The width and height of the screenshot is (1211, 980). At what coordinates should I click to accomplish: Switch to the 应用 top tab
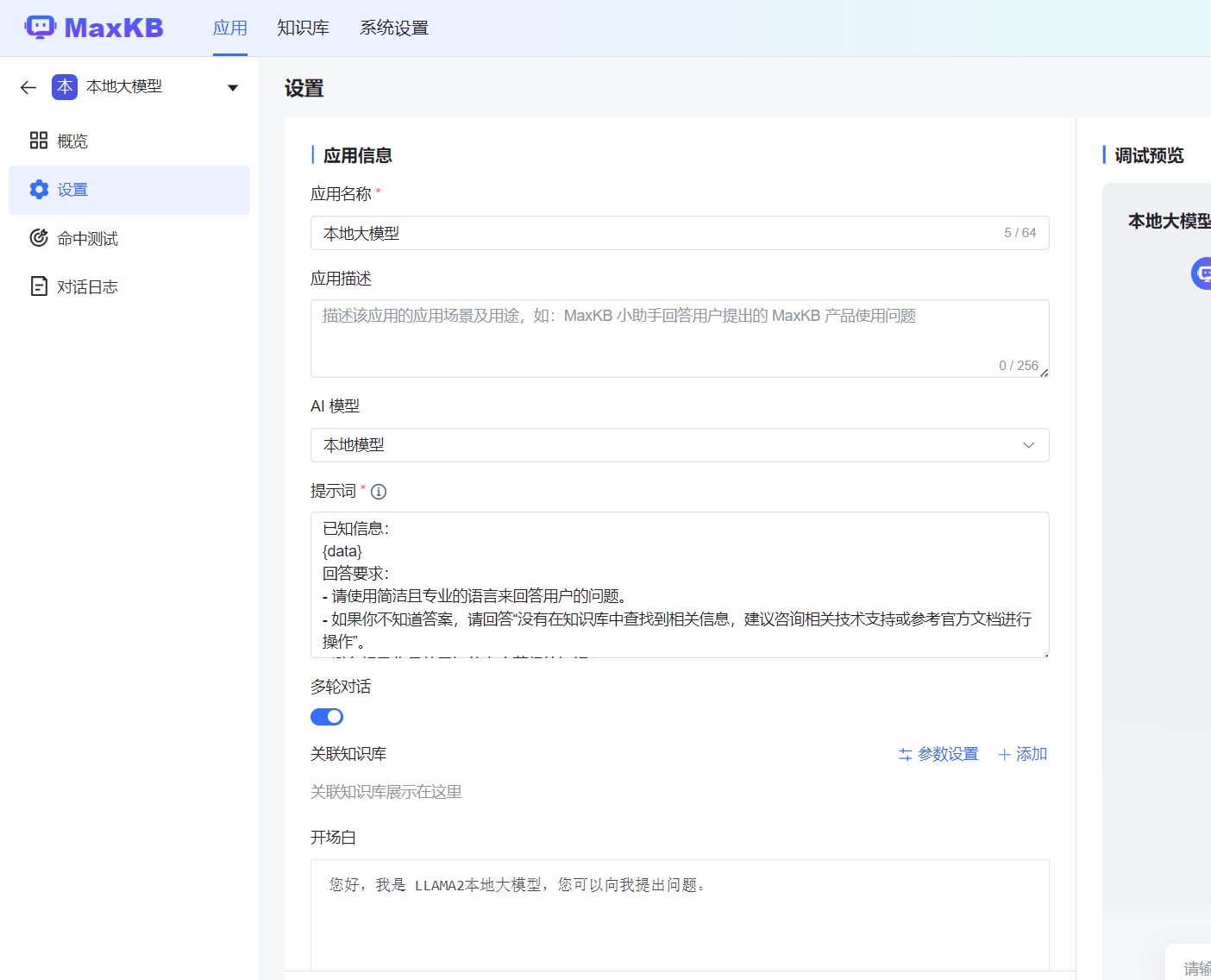(x=230, y=28)
